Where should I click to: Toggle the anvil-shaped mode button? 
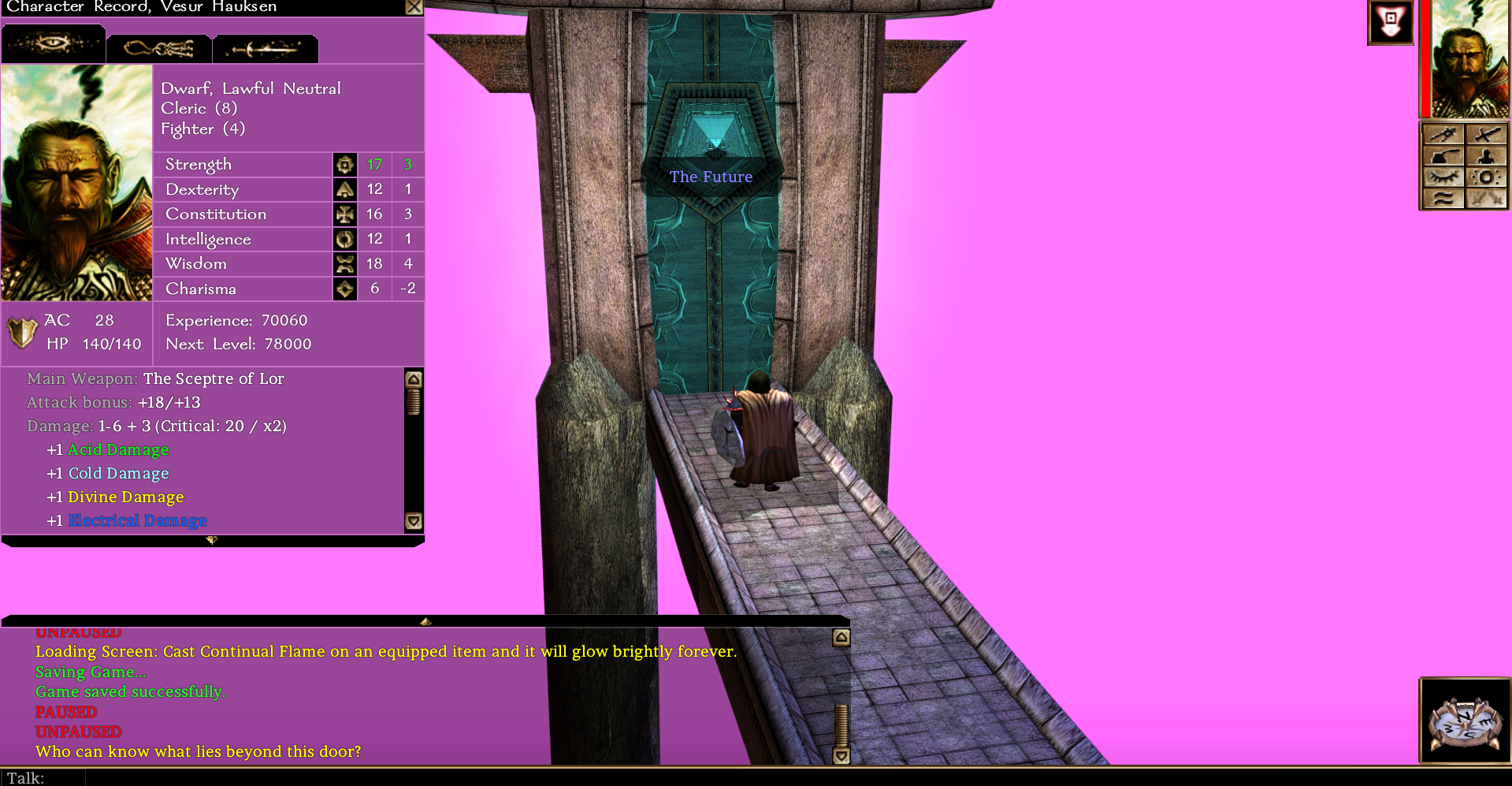[x=1443, y=156]
